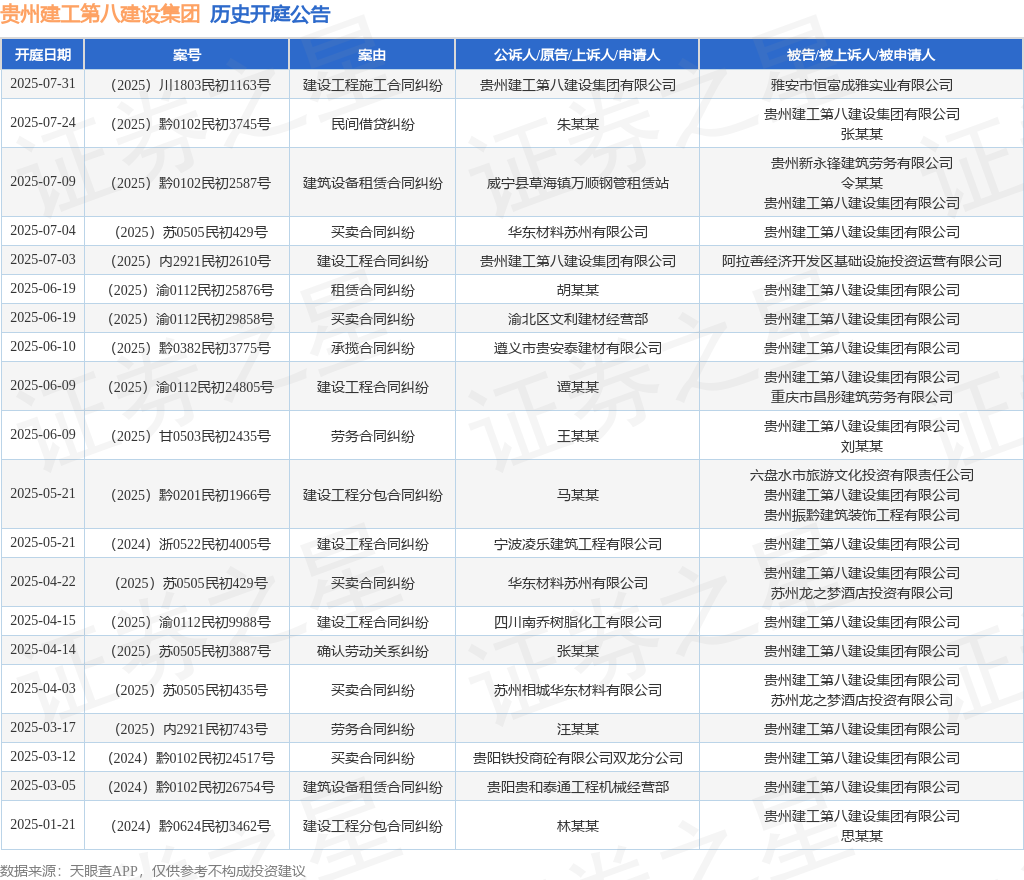Click the 被告/被上诉人/被申请人 header
Screen dimensions: 1024x880
[861, 54]
